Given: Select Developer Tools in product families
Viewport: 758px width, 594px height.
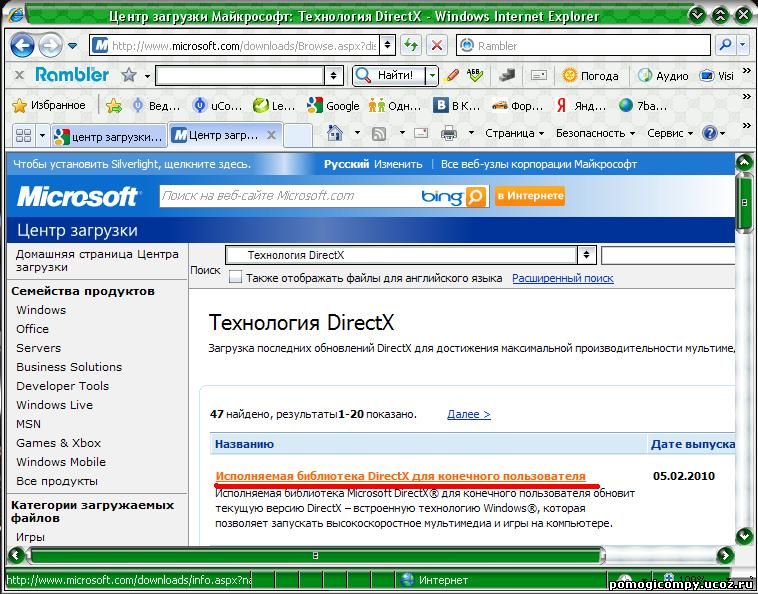Looking at the screenshot, I should [x=62, y=386].
